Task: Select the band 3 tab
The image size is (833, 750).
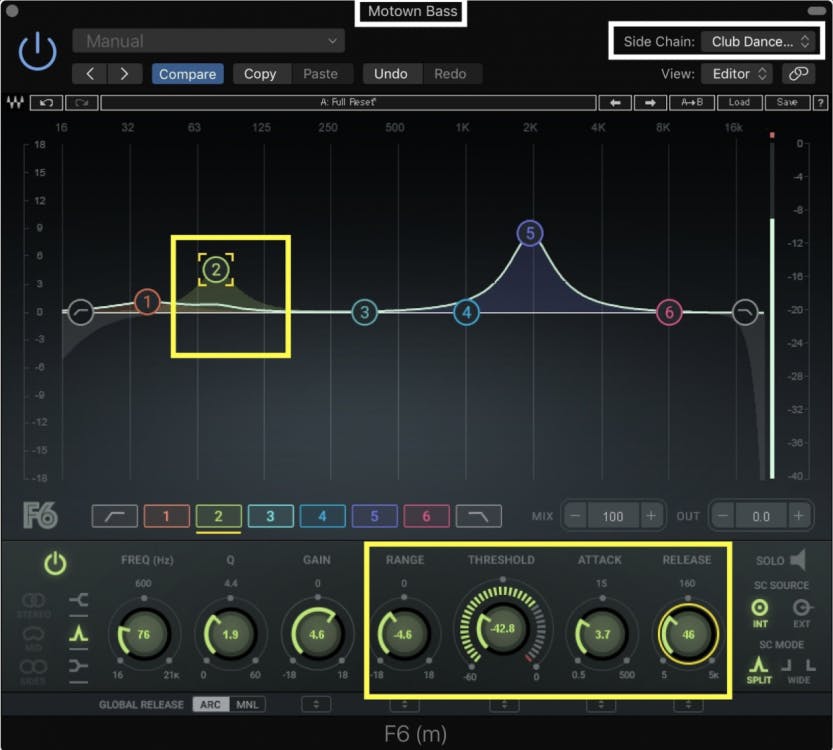Action: [270, 516]
